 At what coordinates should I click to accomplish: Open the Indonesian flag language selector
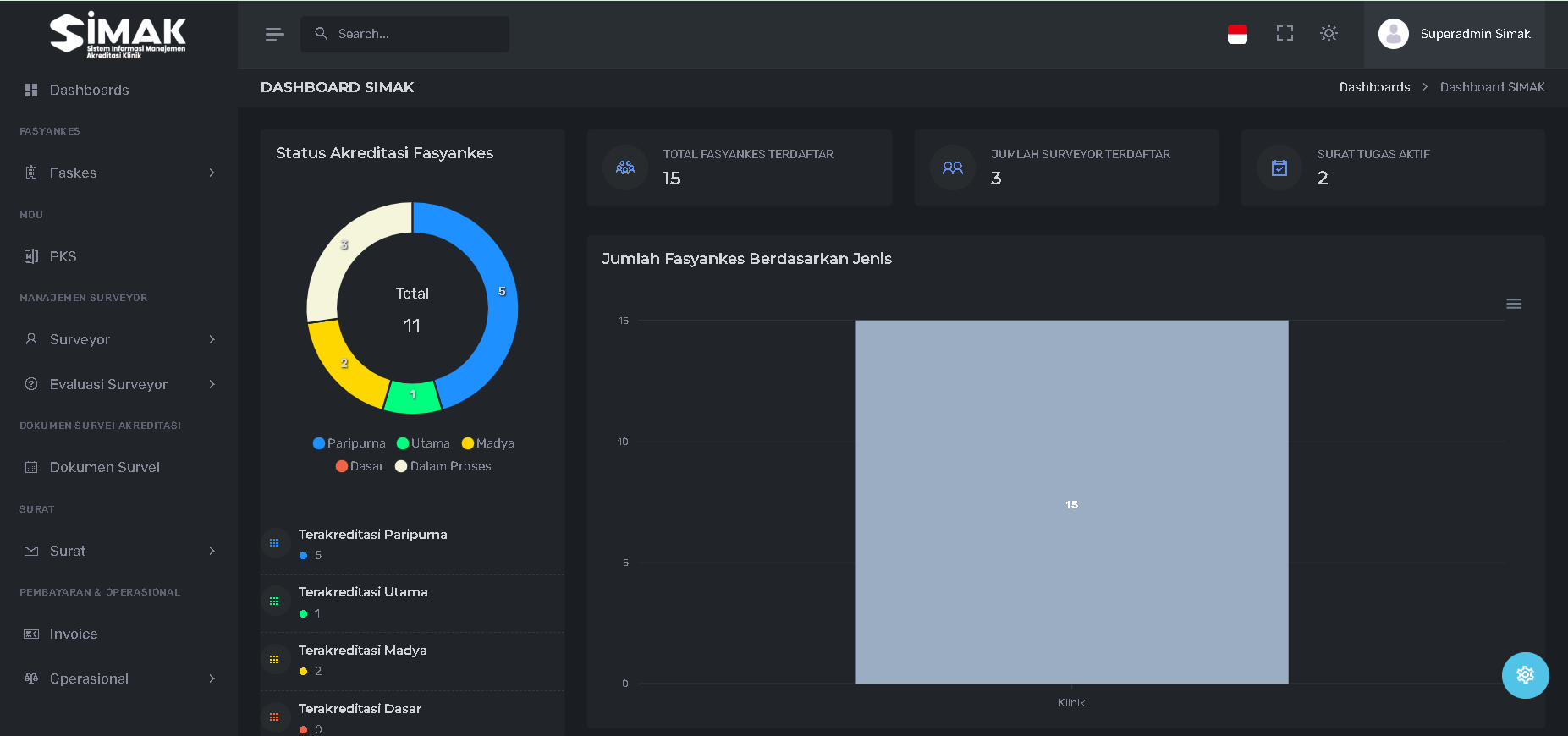tap(1237, 34)
